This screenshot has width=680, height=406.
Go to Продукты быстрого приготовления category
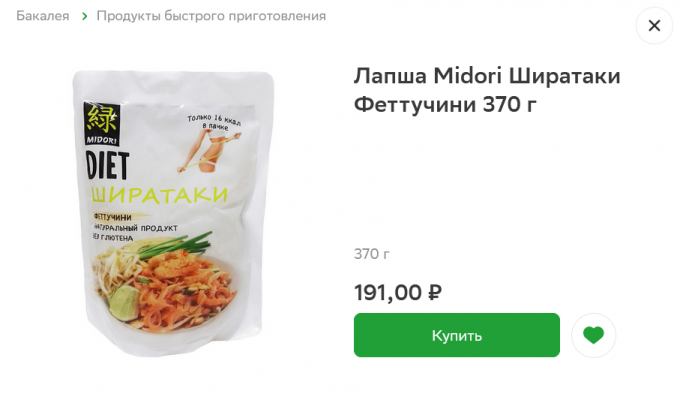coord(211,16)
